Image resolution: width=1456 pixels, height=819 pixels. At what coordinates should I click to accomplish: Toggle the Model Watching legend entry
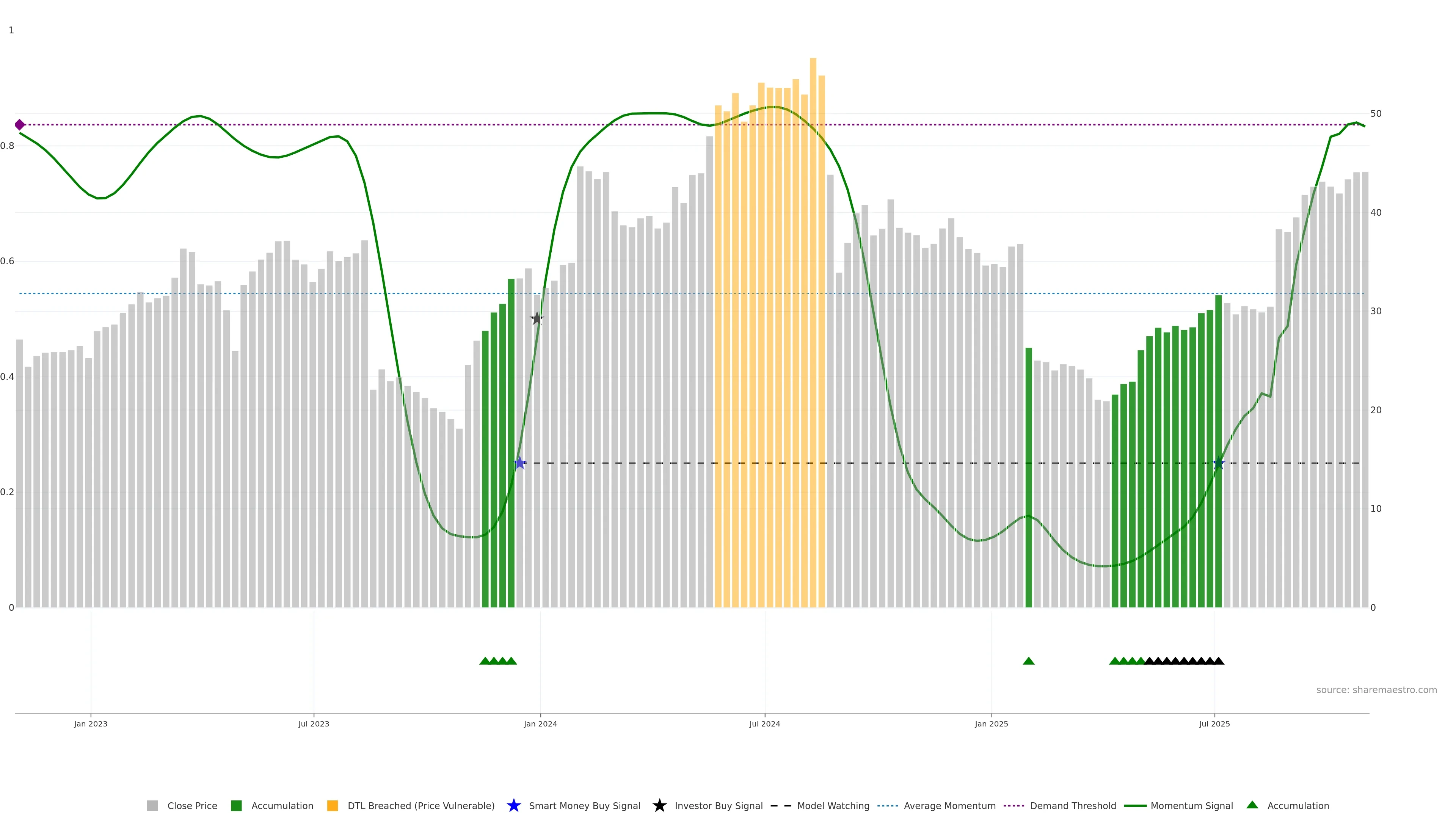[x=833, y=806]
